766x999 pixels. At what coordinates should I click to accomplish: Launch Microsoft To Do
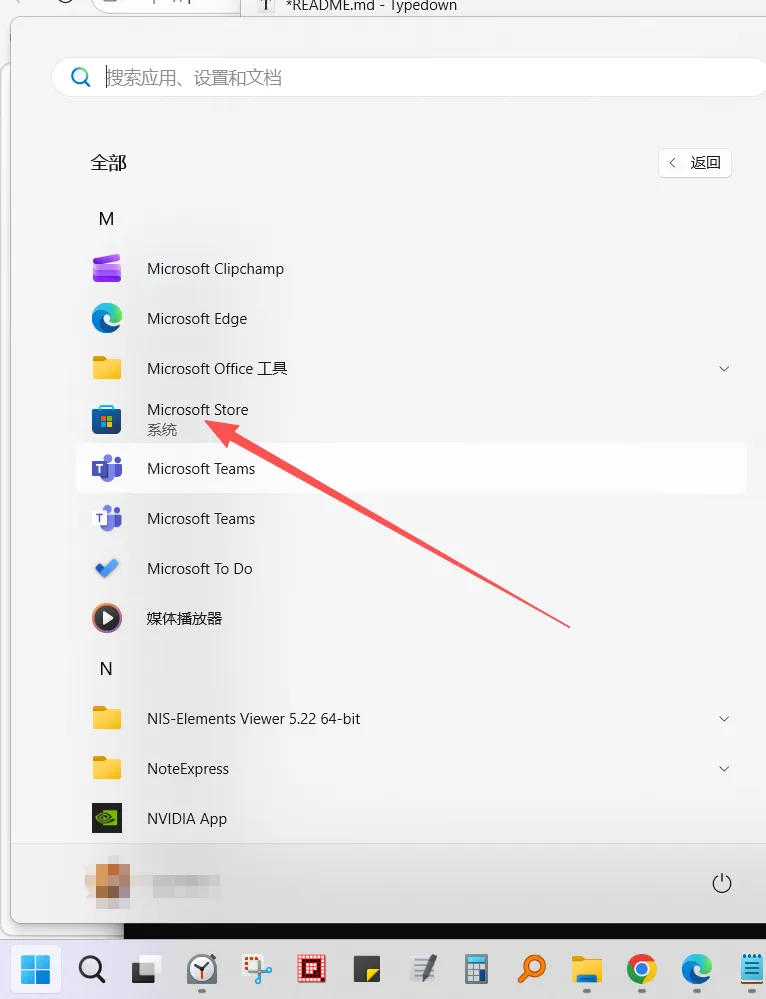point(411,568)
